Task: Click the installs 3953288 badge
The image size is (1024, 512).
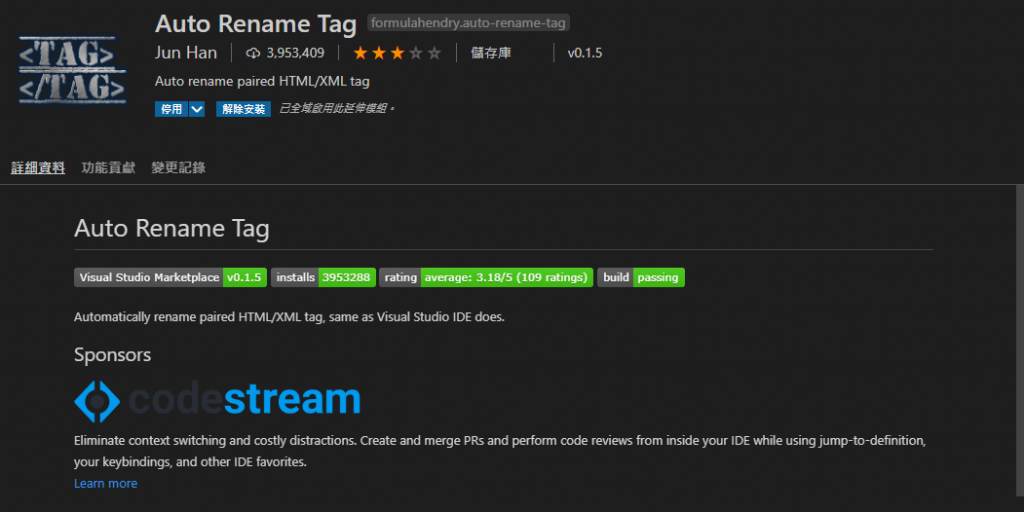Action: tap(324, 278)
